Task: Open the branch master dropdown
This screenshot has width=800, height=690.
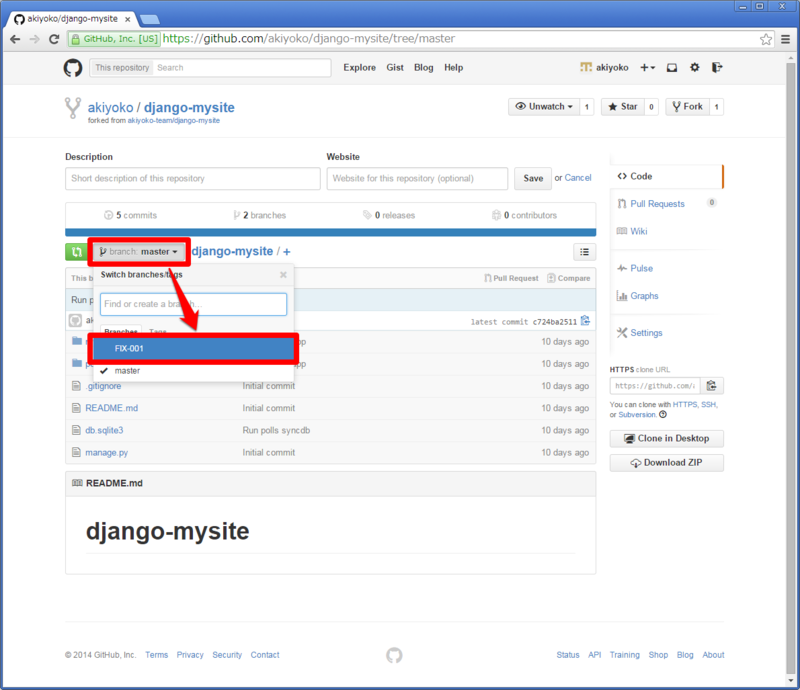Action: [x=139, y=252]
